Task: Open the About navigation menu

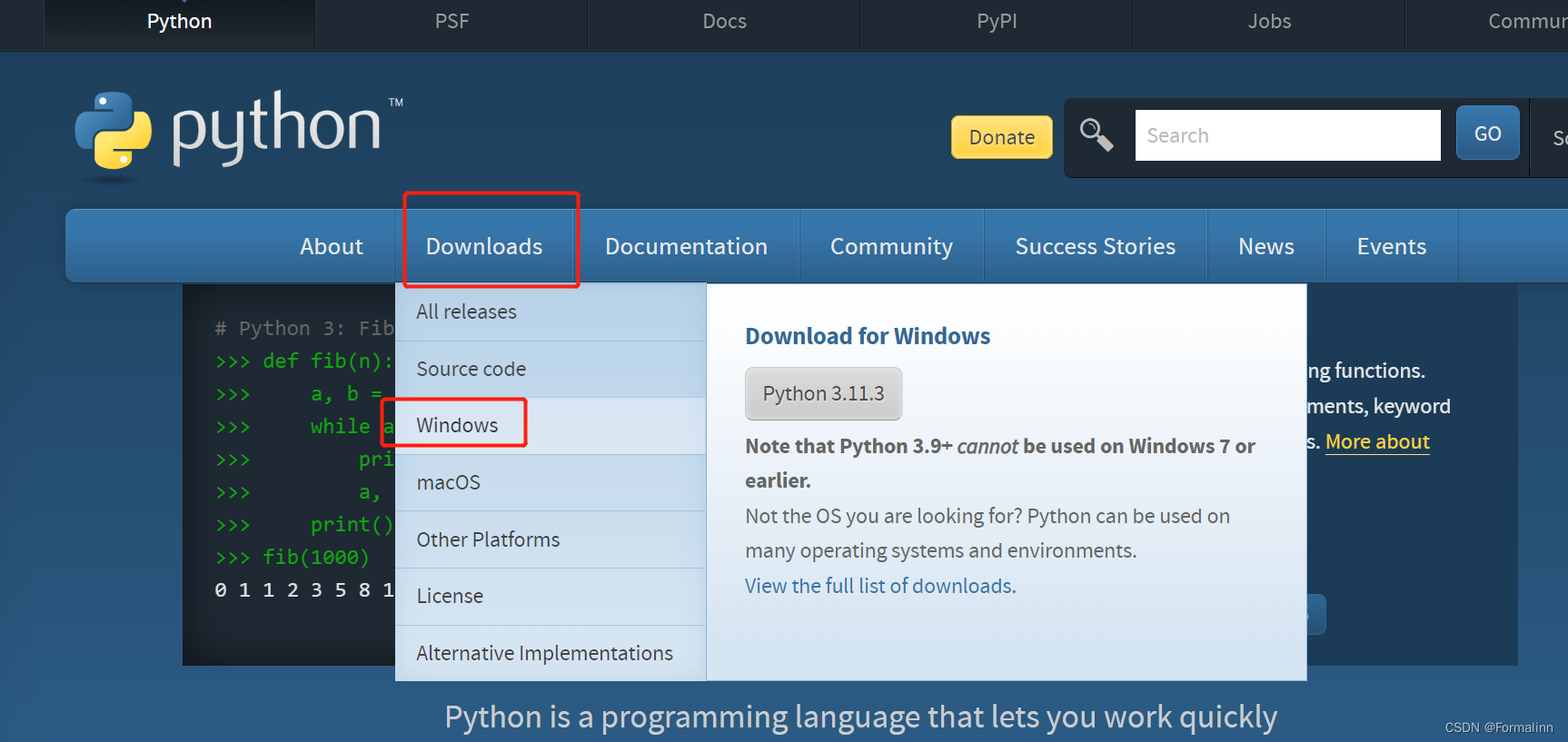Action: pyautogui.click(x=332, y=246)
